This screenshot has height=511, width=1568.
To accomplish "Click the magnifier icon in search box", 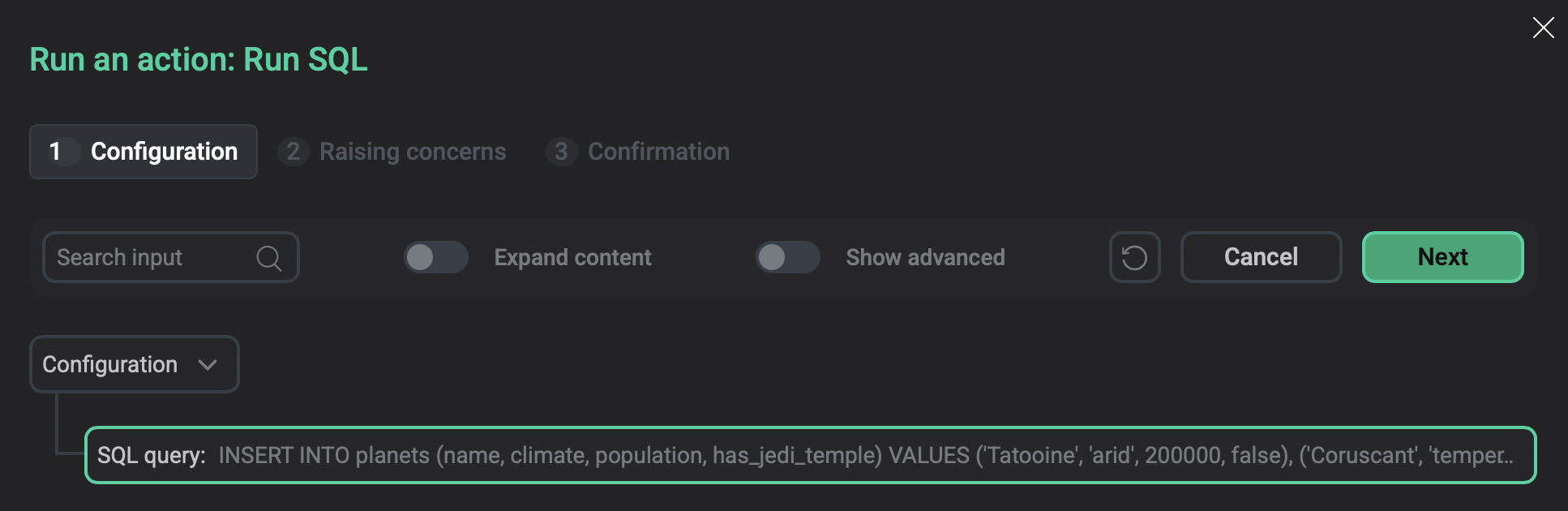I will [x=268, y=258].
